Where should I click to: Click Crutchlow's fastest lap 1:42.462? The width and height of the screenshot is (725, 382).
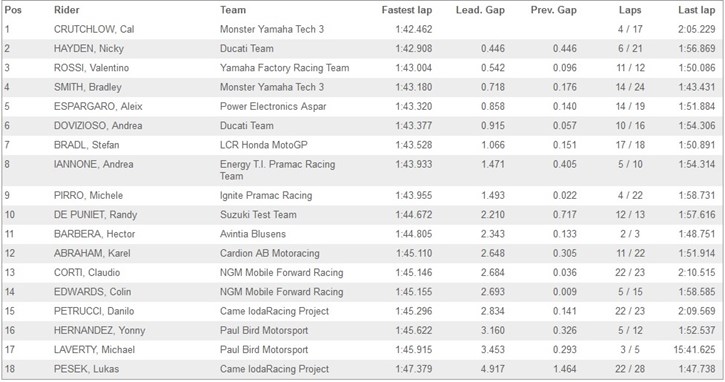(413, 29)
